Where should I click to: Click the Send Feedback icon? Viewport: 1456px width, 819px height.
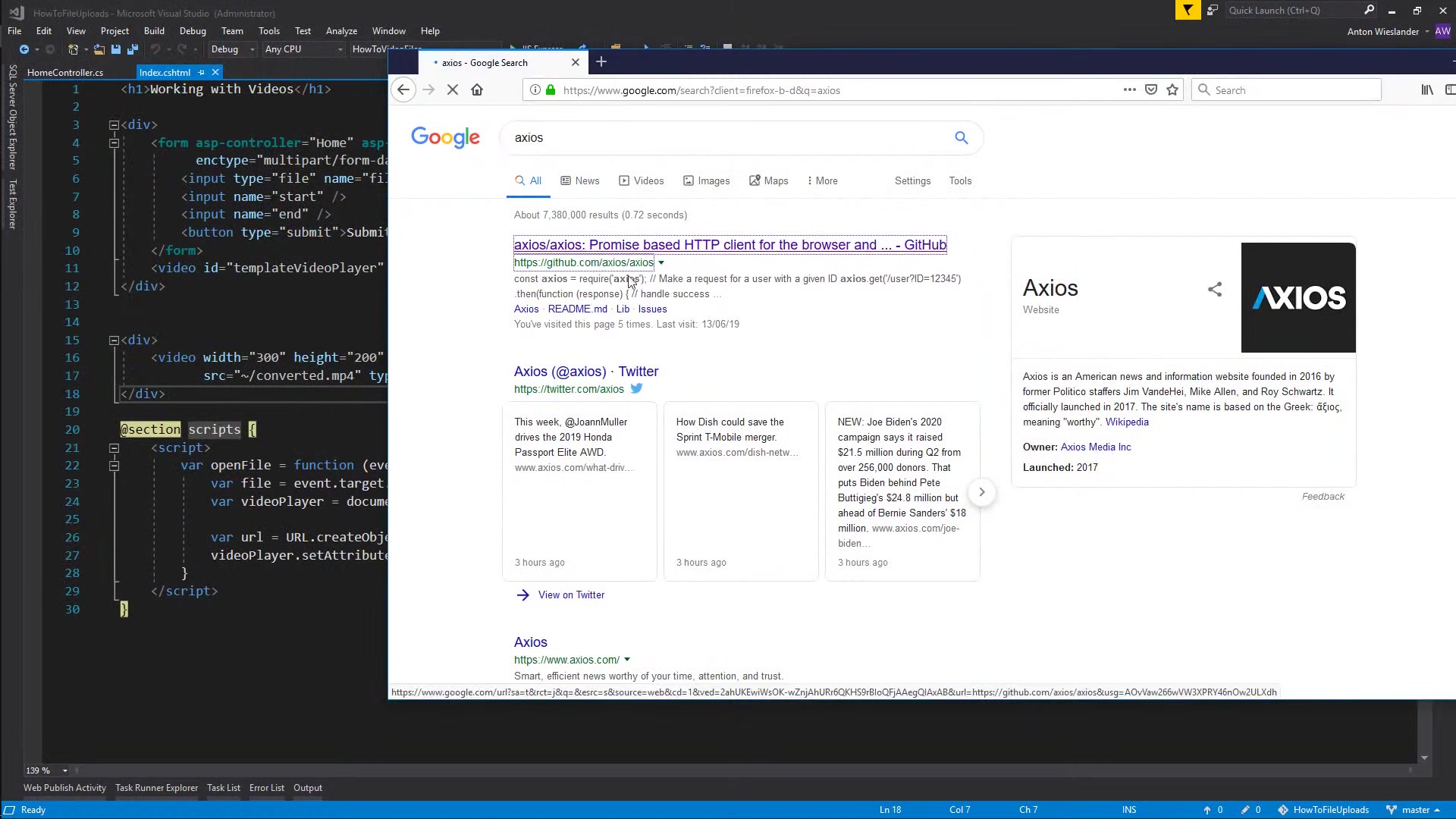(1213, 10)
